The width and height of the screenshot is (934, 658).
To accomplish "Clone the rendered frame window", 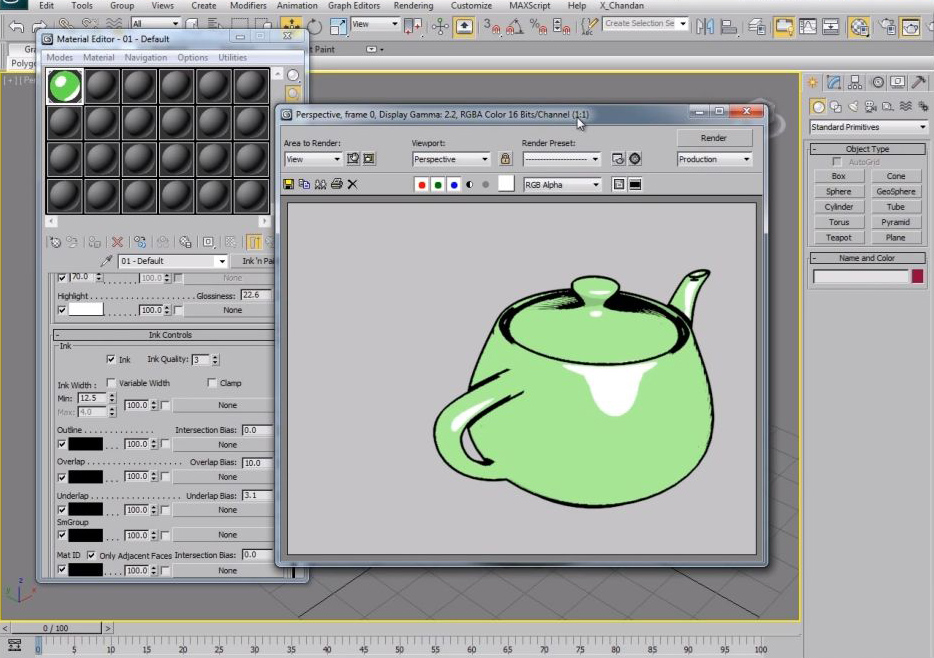I will click(x=320, y=184).
